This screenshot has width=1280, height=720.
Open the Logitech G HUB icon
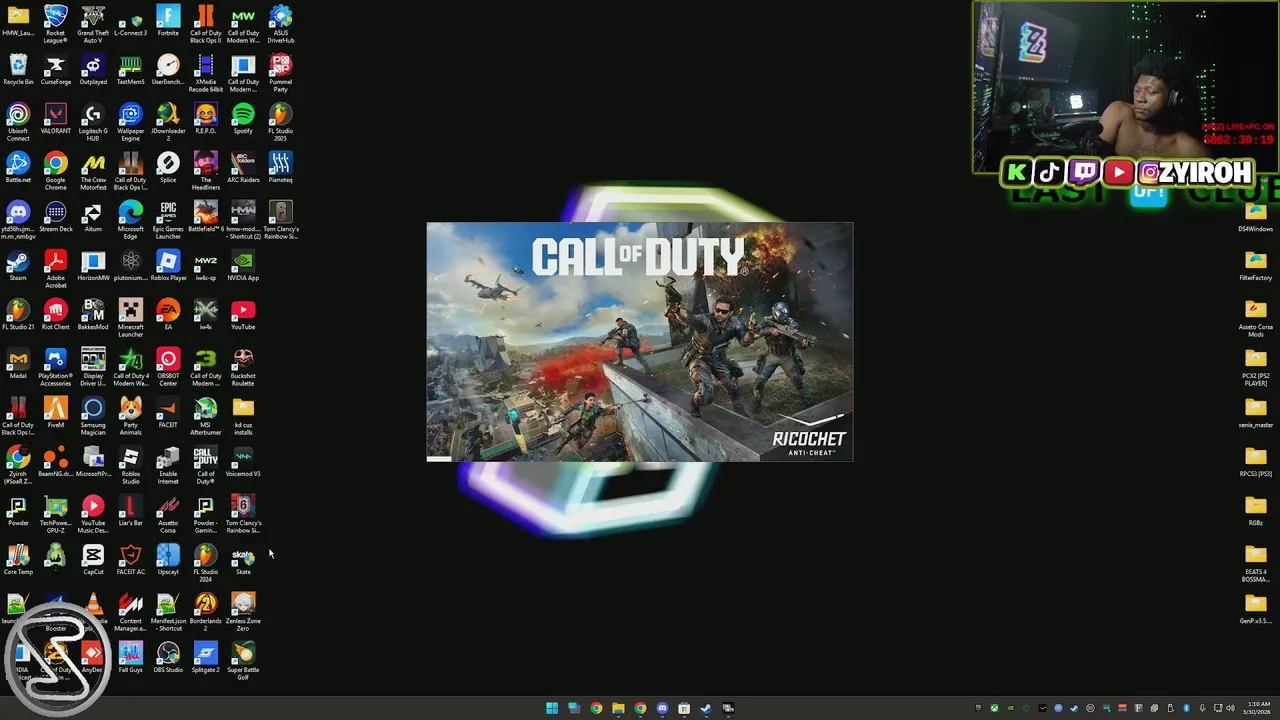coord(93,121)
